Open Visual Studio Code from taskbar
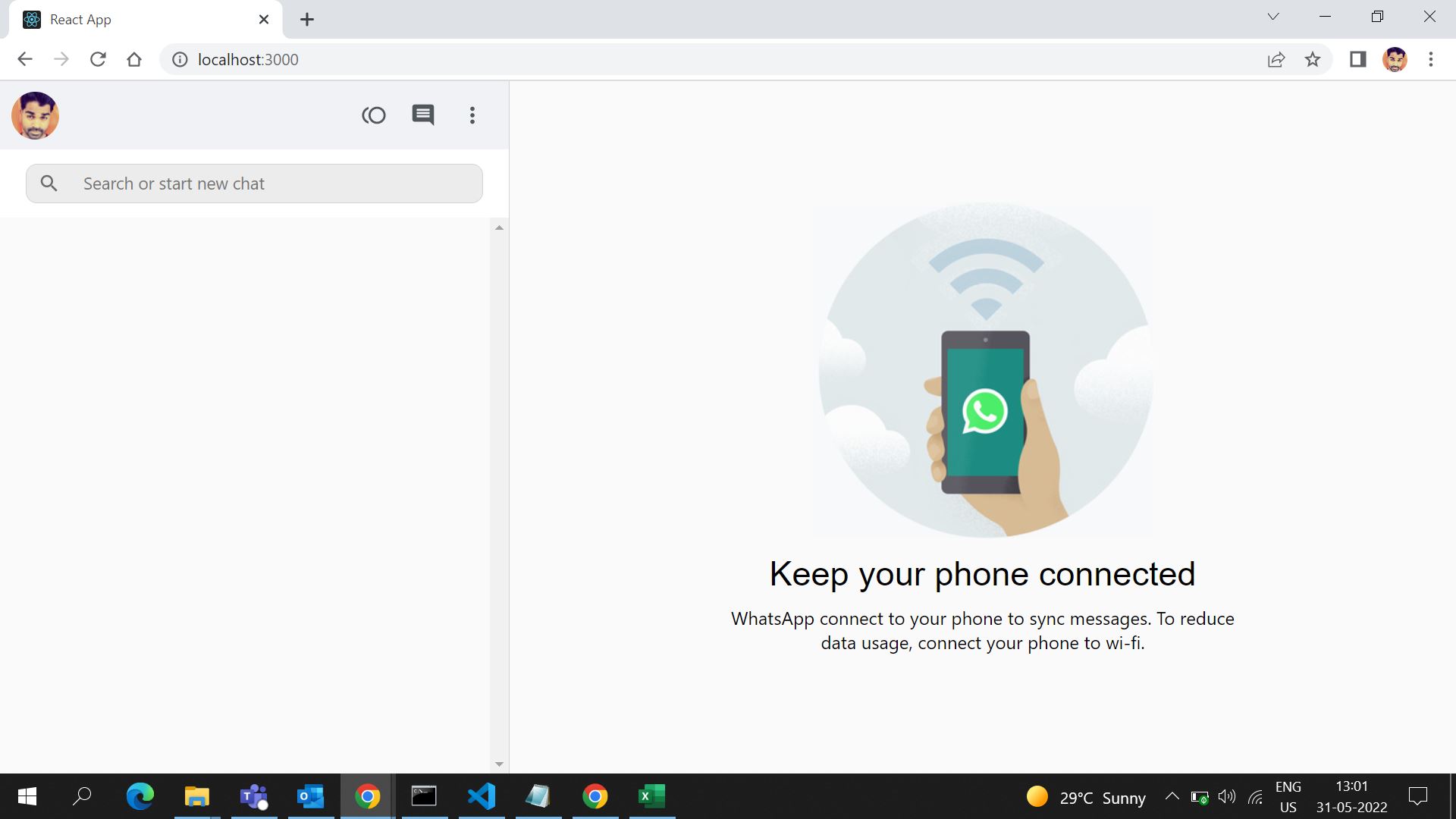This screenshot has width=1456, height=819. coord(482,796)
